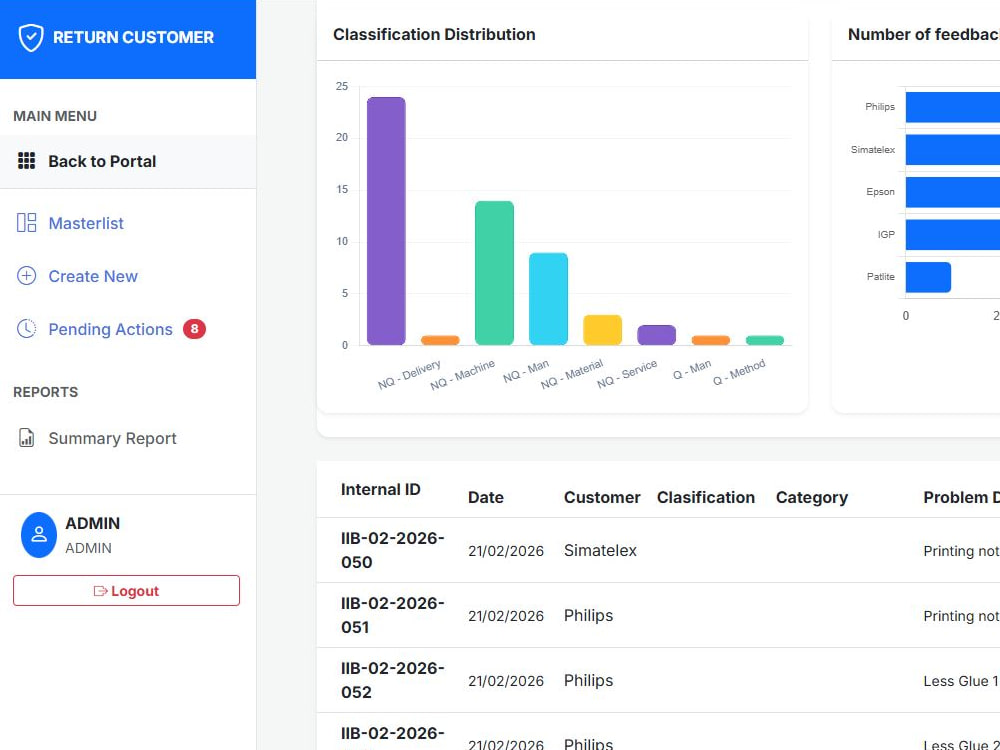Open the Back to Portal menu item
Image resolution: width=1000 pixels, height=750 pixels.
(x=128, y=161)
